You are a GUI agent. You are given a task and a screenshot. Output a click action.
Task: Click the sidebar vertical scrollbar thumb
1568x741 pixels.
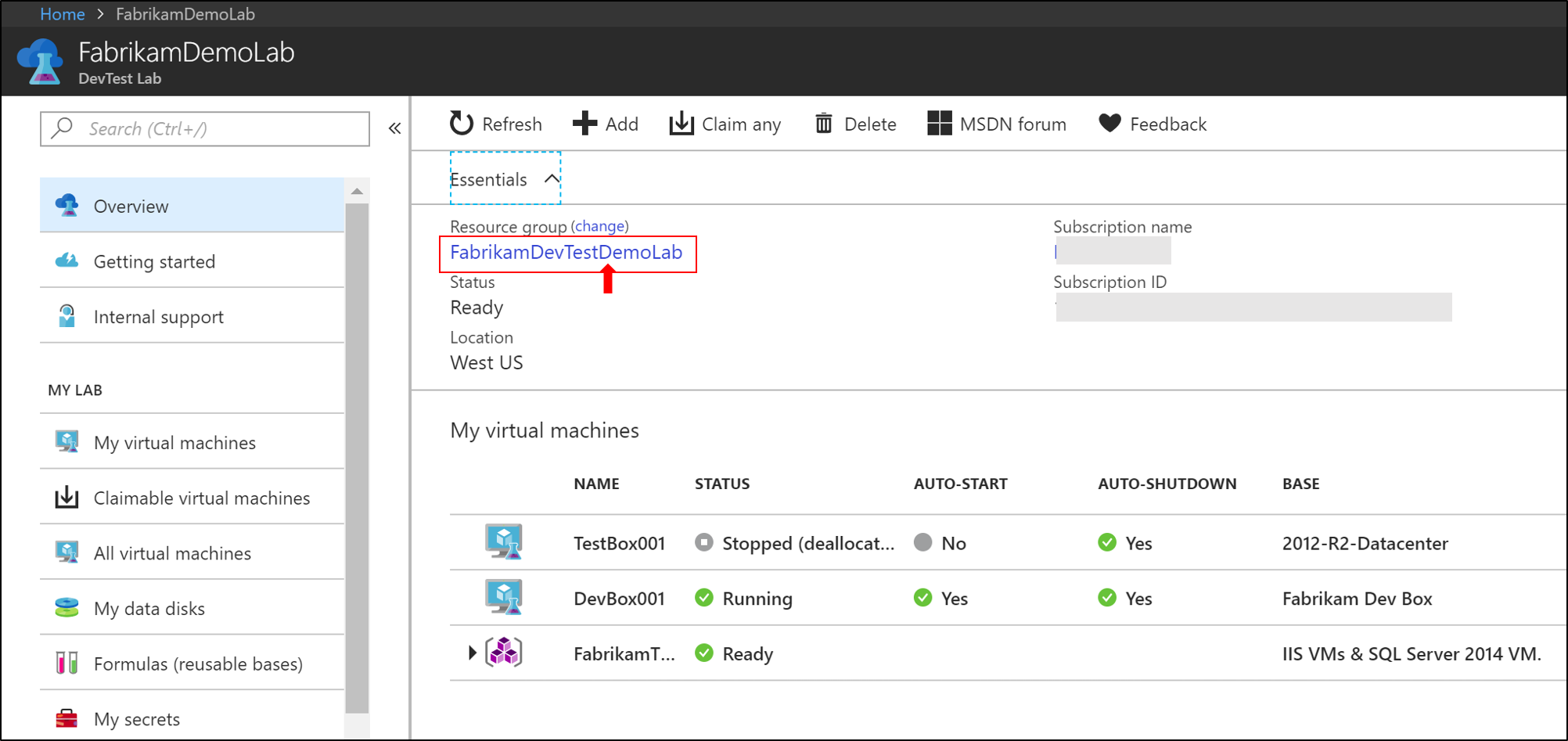357,458
